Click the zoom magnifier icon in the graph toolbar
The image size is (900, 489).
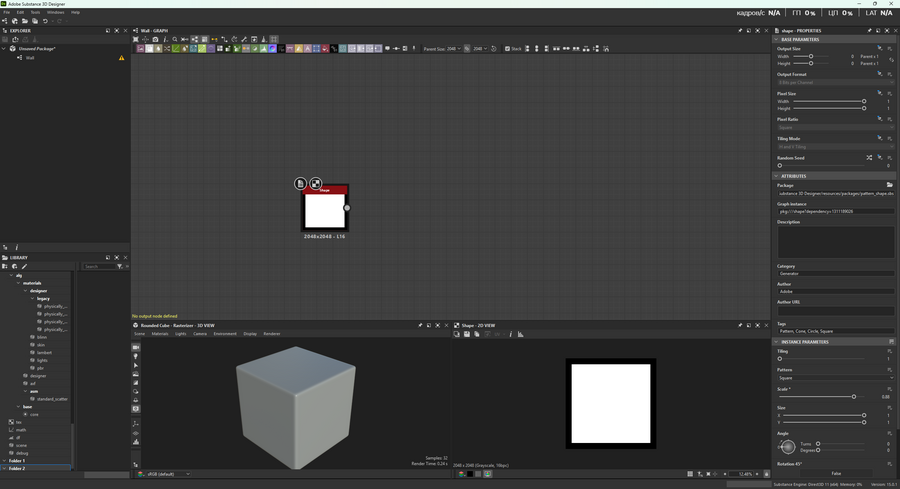[x=175, y=39]
